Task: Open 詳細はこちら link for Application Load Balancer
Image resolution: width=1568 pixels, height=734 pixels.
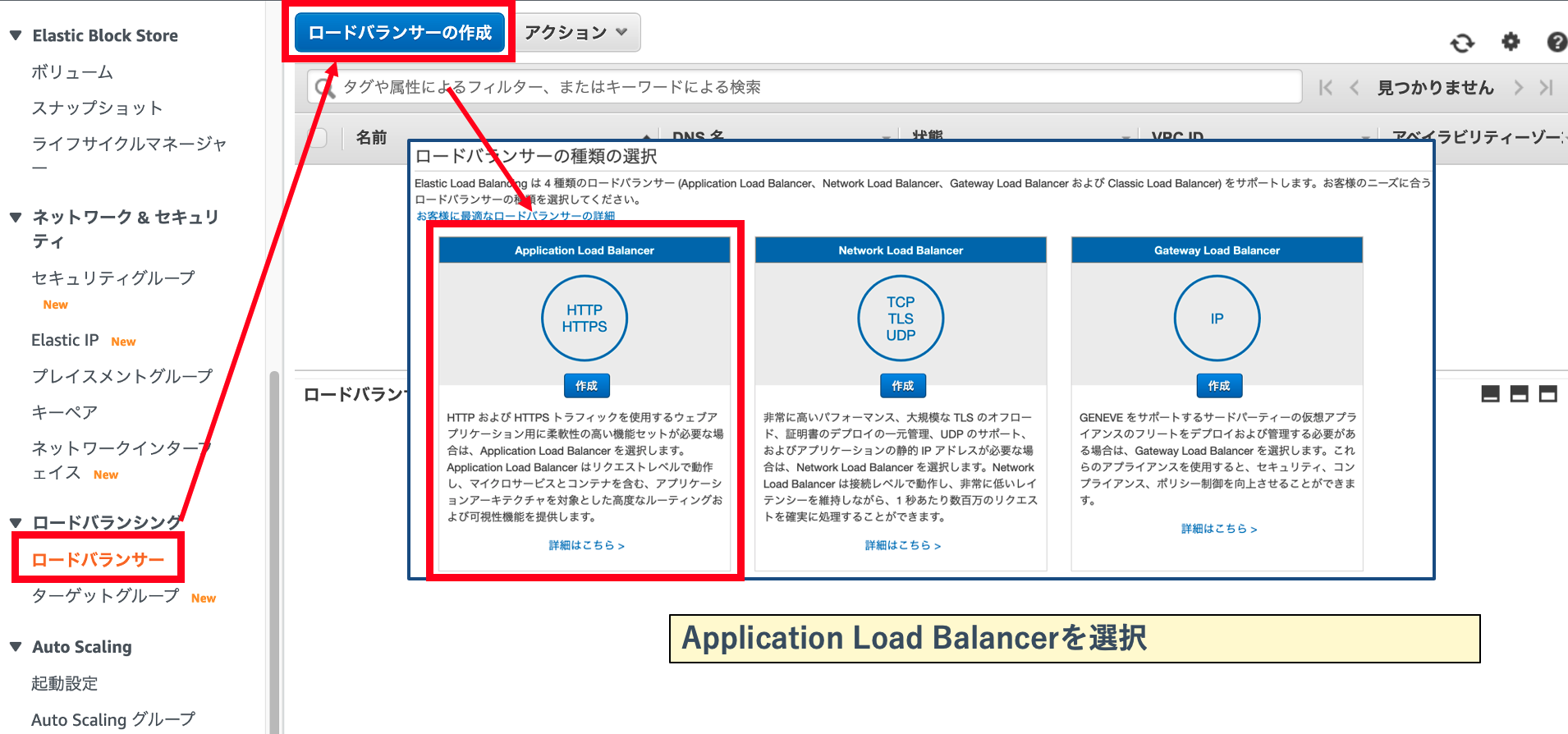Action: point(586,545)
